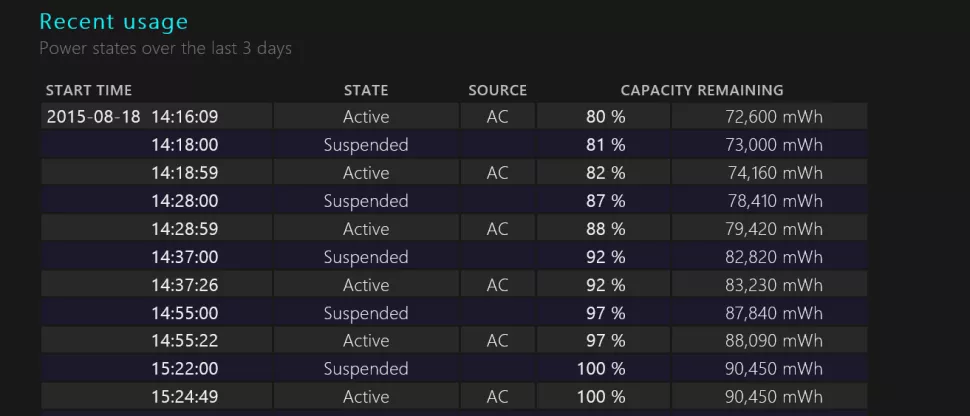Click the CAPACITY REMAINING column header
This screenshot has height=416, width=970.
tap(702, 90)
